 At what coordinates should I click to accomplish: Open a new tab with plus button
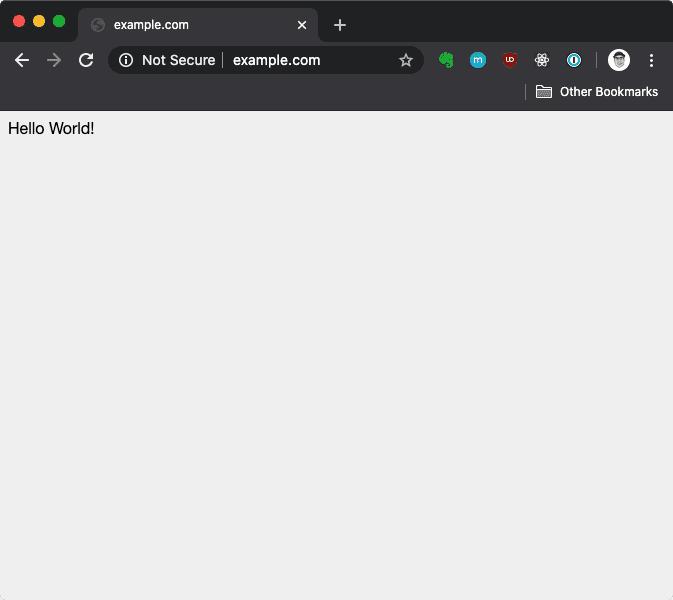tap(340, 25)
